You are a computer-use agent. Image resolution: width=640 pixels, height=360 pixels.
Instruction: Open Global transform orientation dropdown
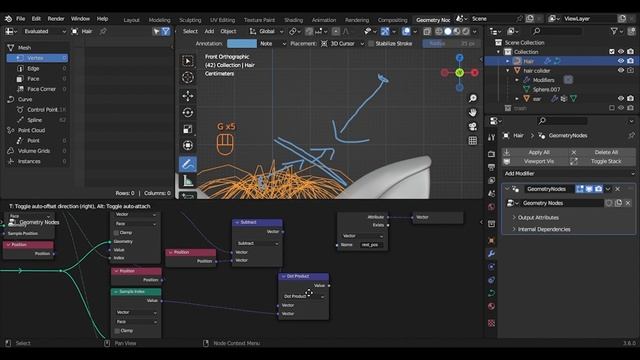(x=267, y=31)
